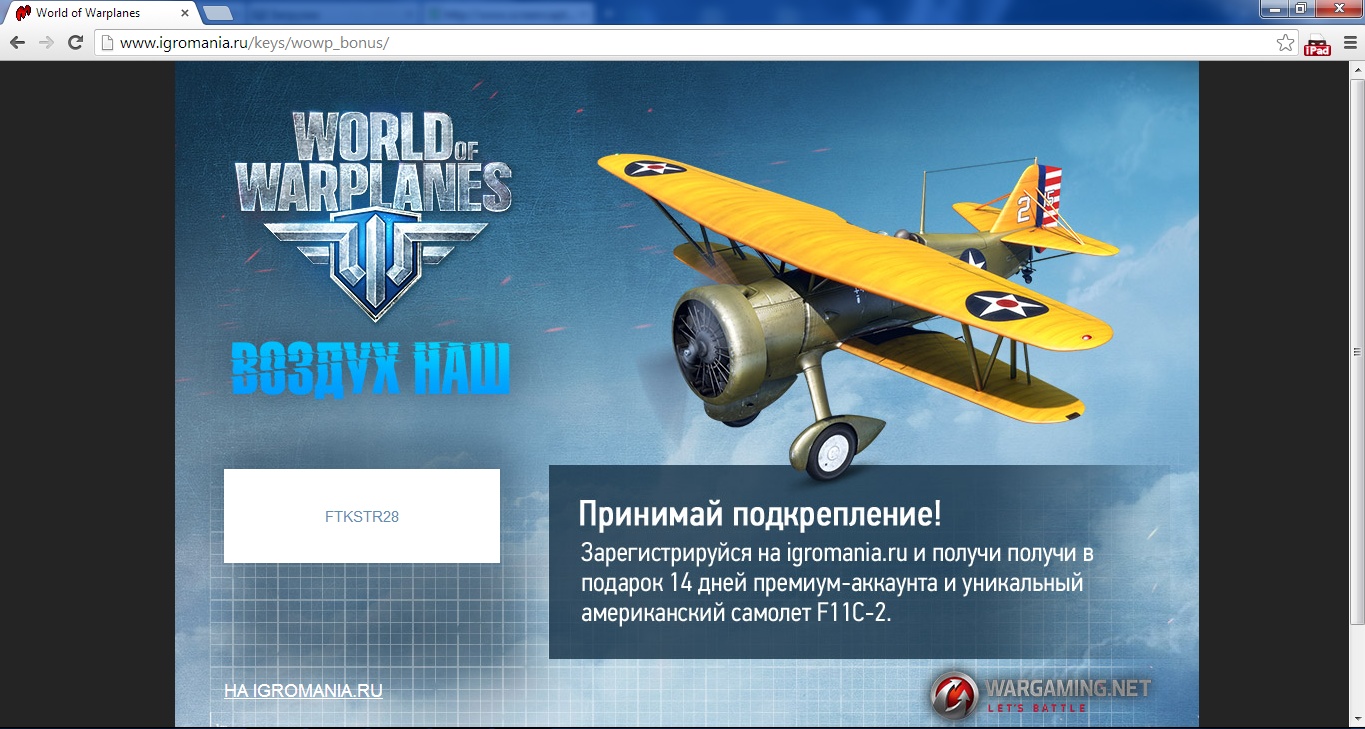Screen dimensions: 1365x729
Task: Click the ВОЗДУХ НАШ heading
Action: click(x=371, y=368)
